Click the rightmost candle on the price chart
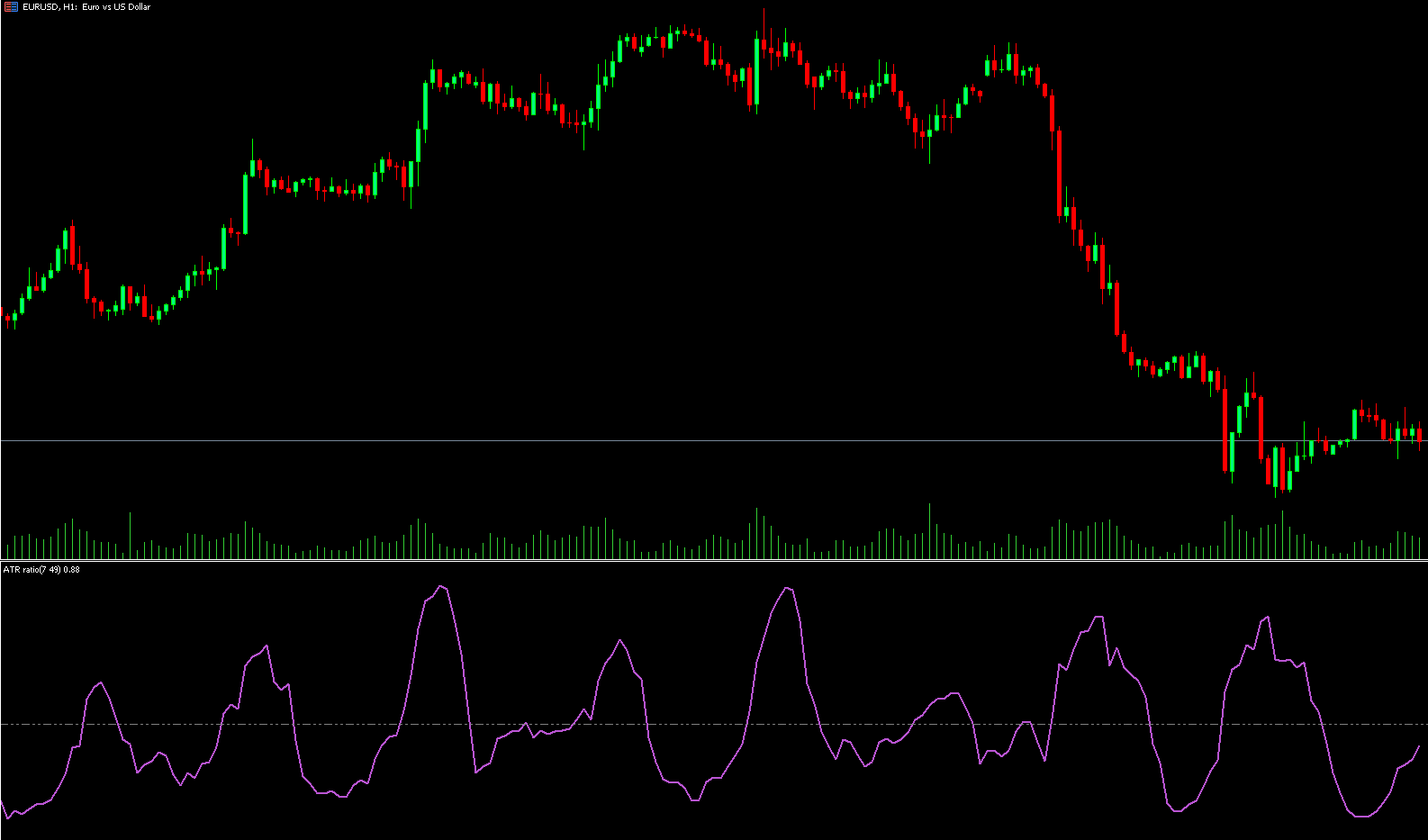1428x840 pixels. [1420, 437]
